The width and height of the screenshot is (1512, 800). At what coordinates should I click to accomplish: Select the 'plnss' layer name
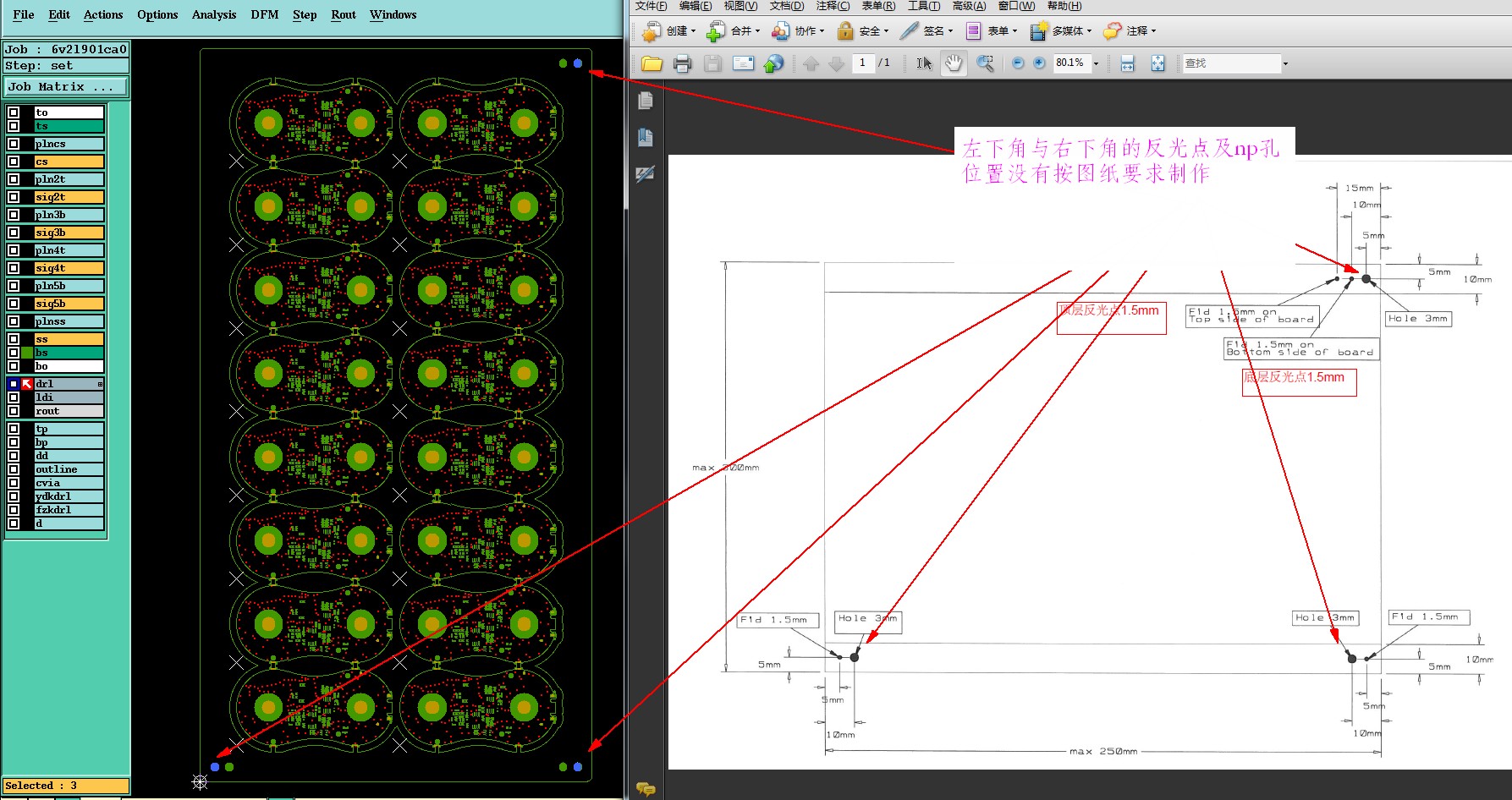69,321
